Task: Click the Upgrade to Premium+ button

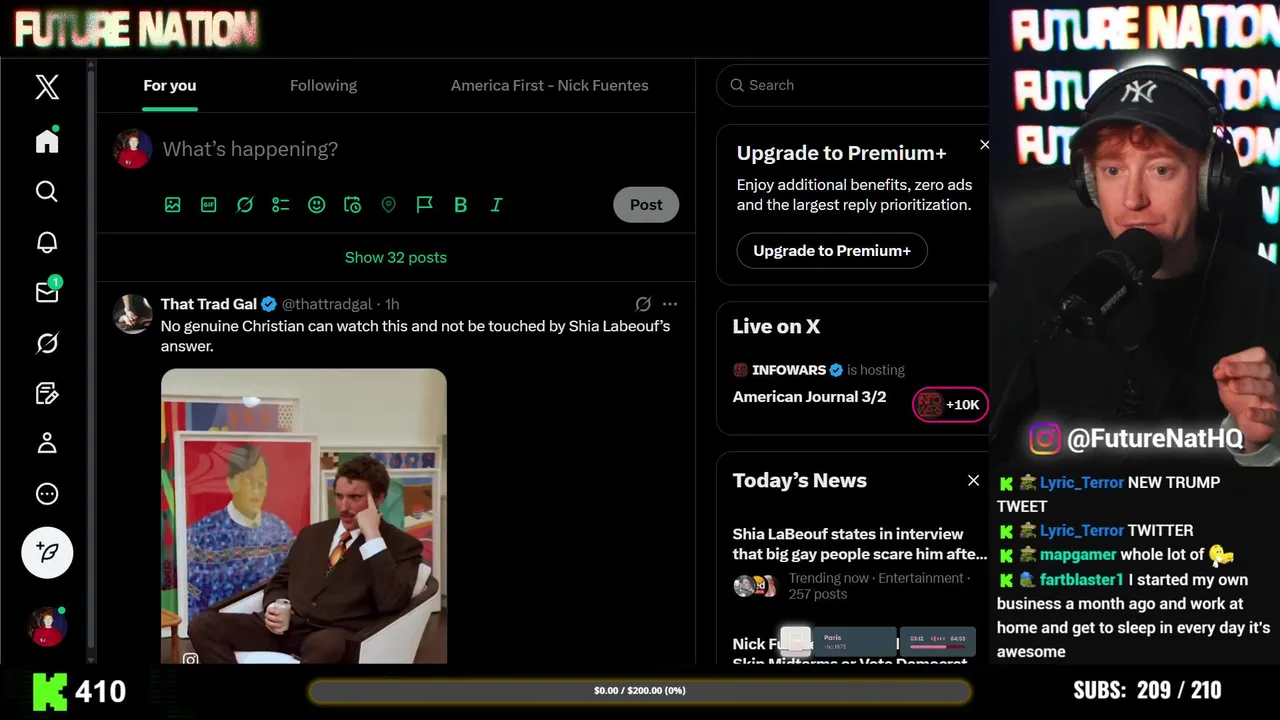Action: 832,251
